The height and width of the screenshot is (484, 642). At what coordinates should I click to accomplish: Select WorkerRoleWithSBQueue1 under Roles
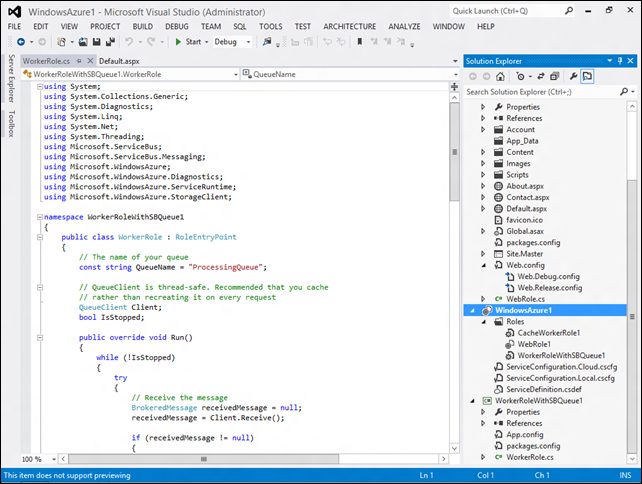(561, 355)
